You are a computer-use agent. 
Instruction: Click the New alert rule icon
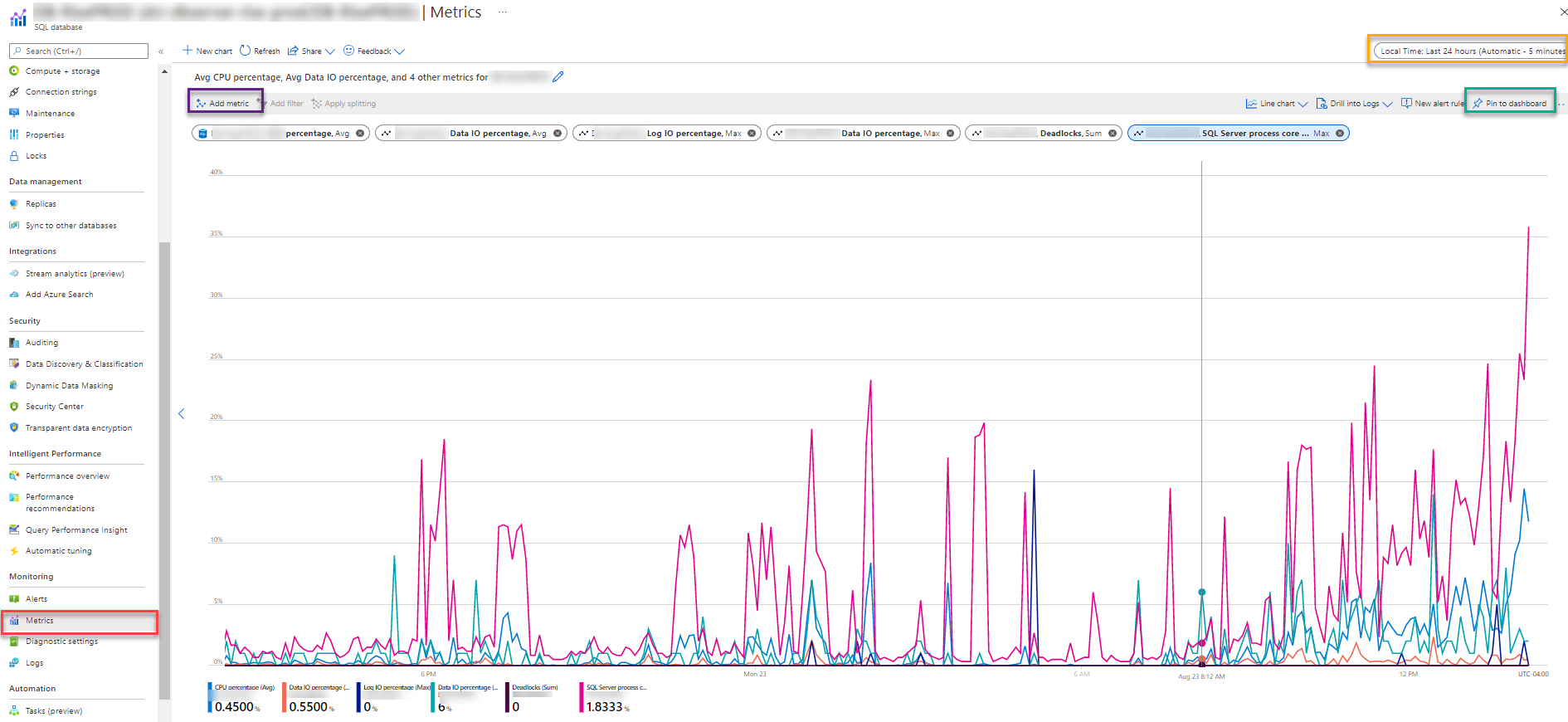pyautogui.click(x=1406, y=103)
